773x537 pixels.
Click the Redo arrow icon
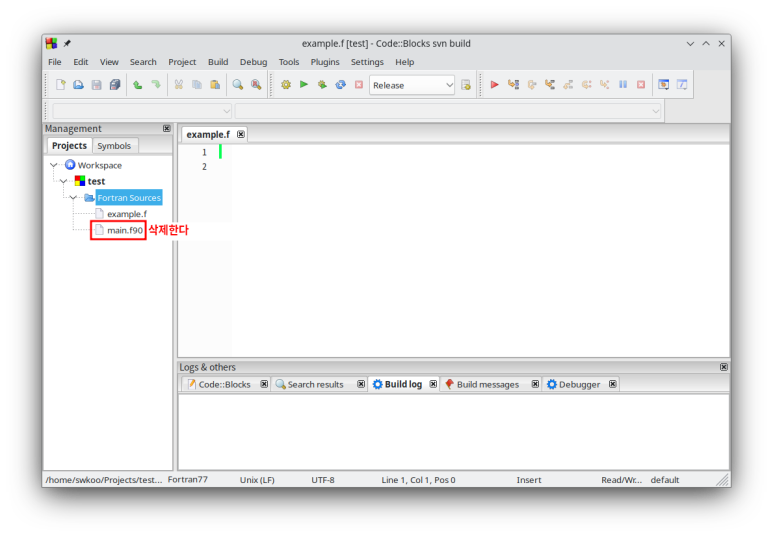click(156, 85)
